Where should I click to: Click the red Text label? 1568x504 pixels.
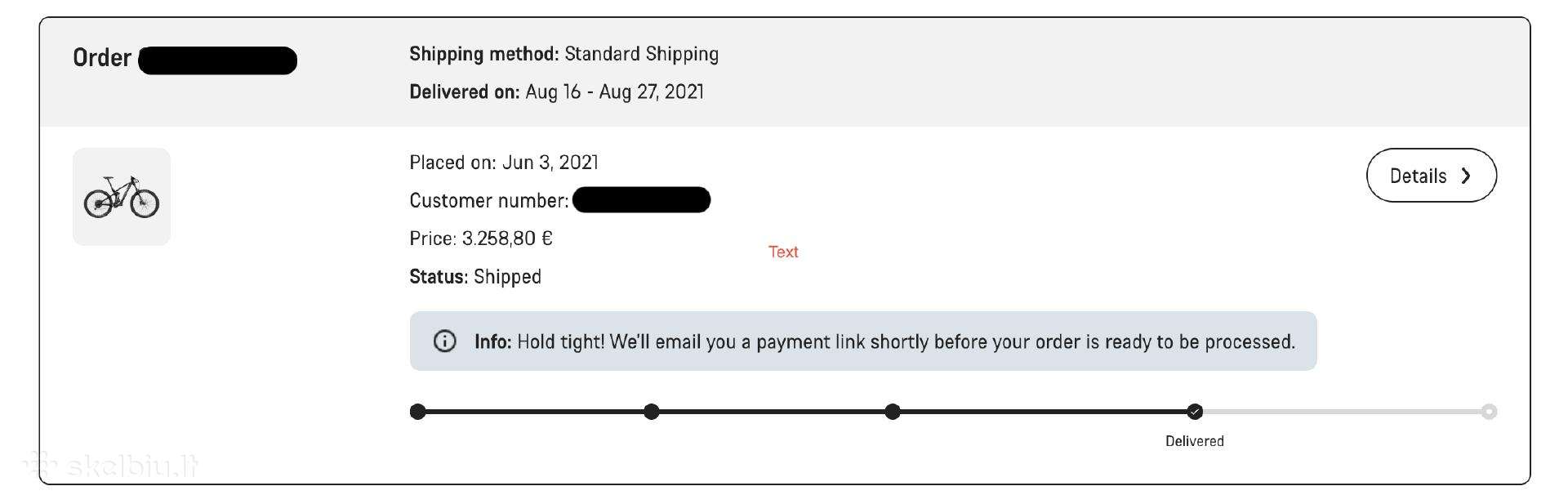coord(783,252)
